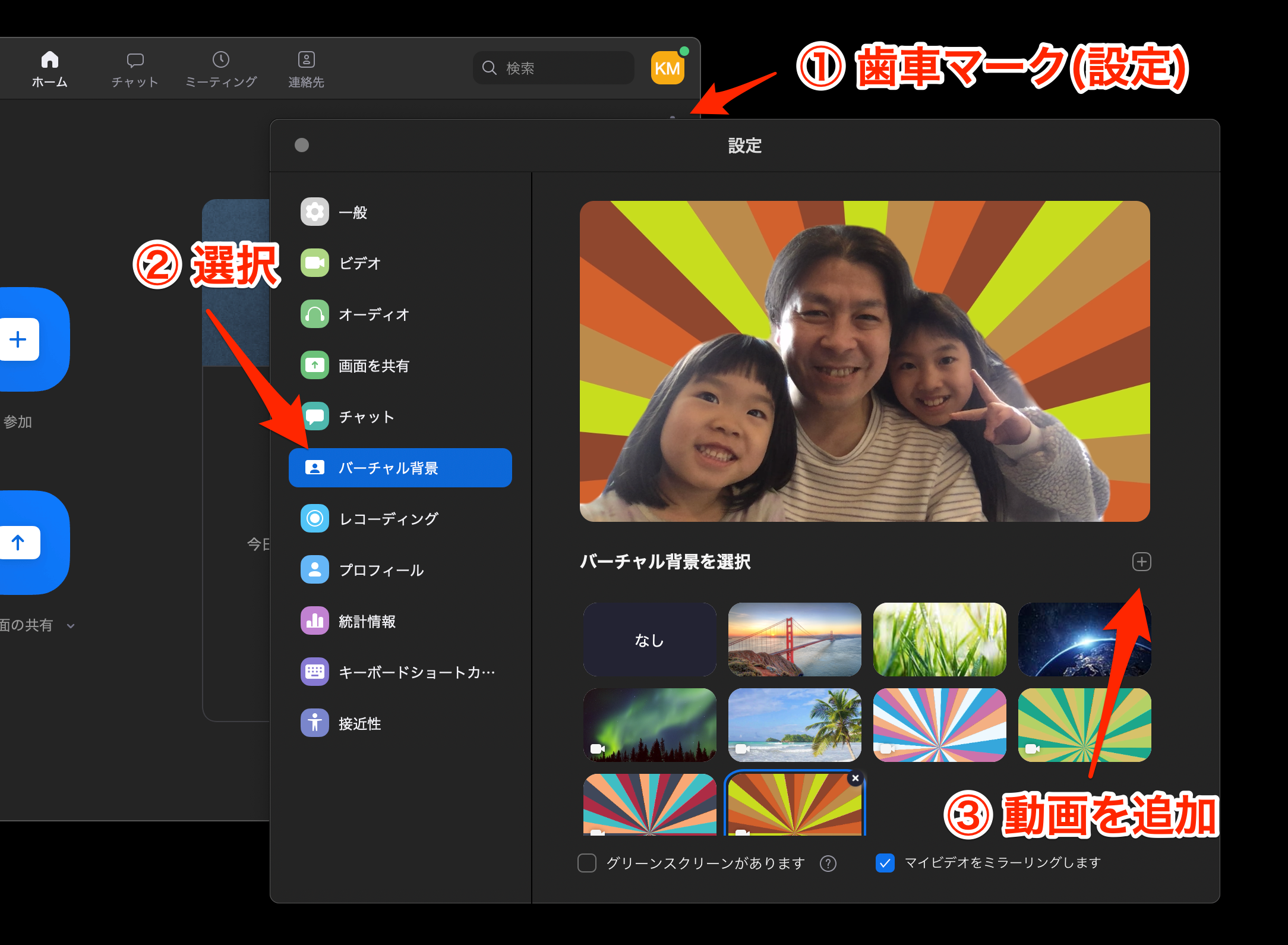This screenshot has width=1288, height=945.
Task: Select the なし (none) background option
Action: pyautogui.click(x=649, y=640)
